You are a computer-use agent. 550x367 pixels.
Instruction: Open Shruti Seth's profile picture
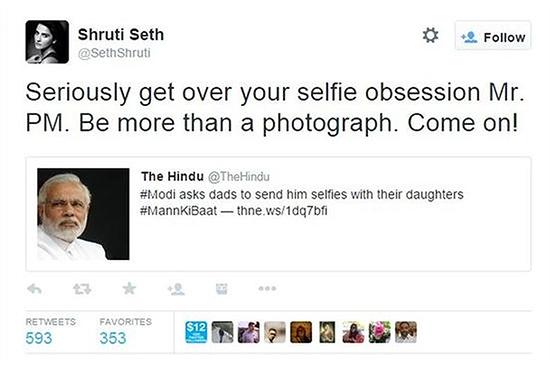[47, 42]
